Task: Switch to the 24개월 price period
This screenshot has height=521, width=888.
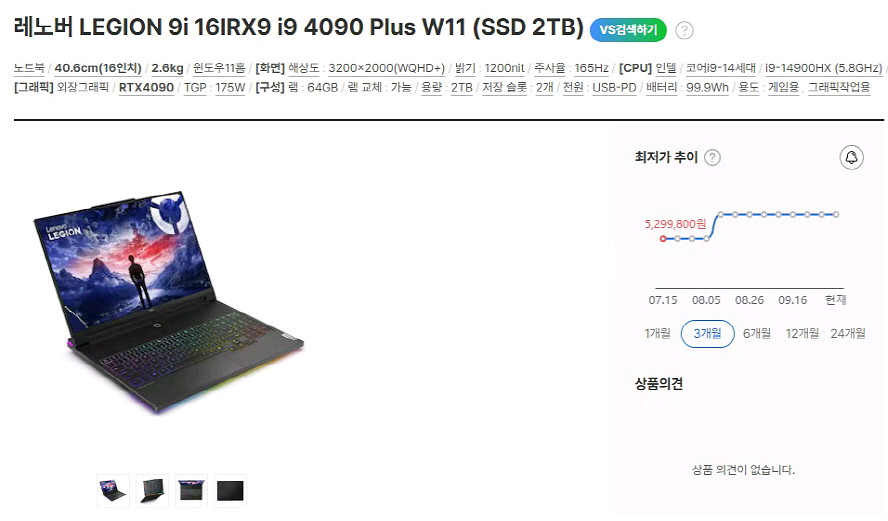Action: pyautogui.click(x=848, y=334)
